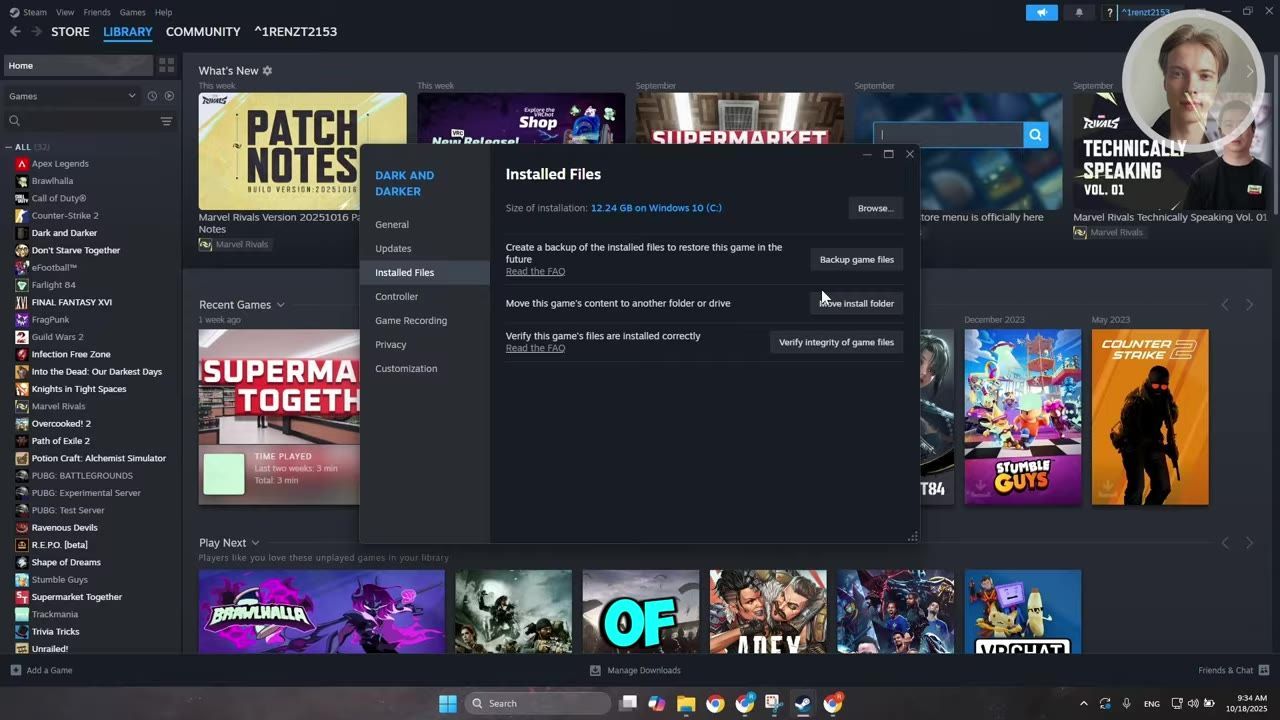Open the verify Read the FAQ link
Viewport: 1280px width, 720px height.
(535, 348)
